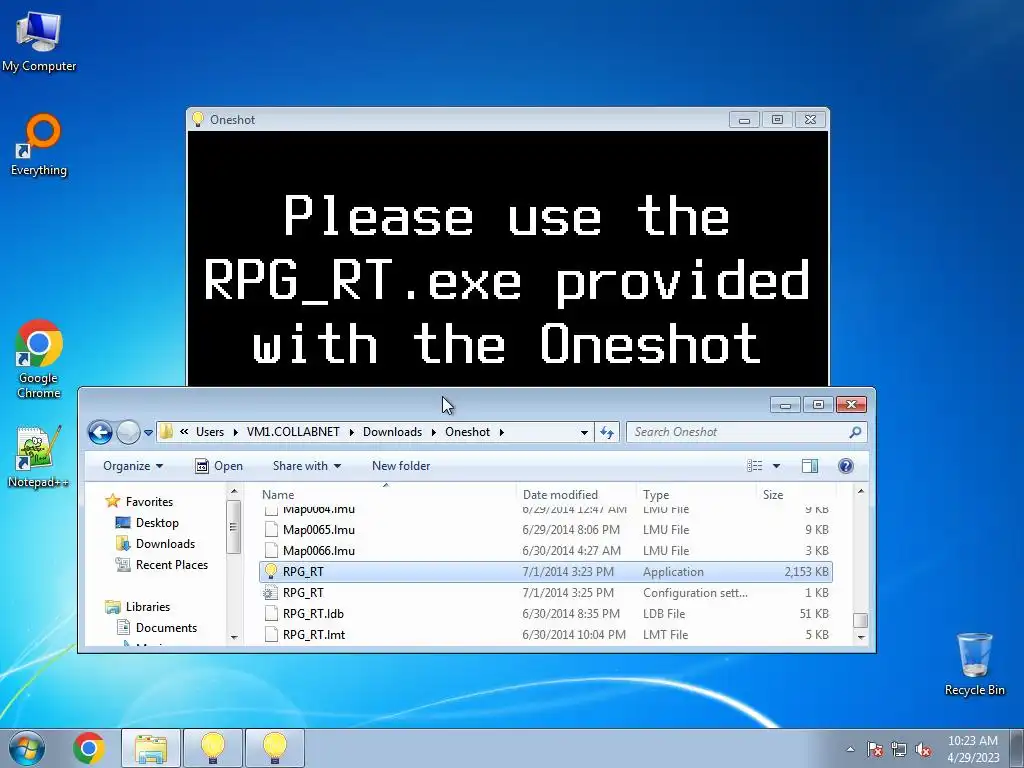Refresh the Oneshot folder view
Viewport: 1024px width, 768px height.
(x=607, y=432)
